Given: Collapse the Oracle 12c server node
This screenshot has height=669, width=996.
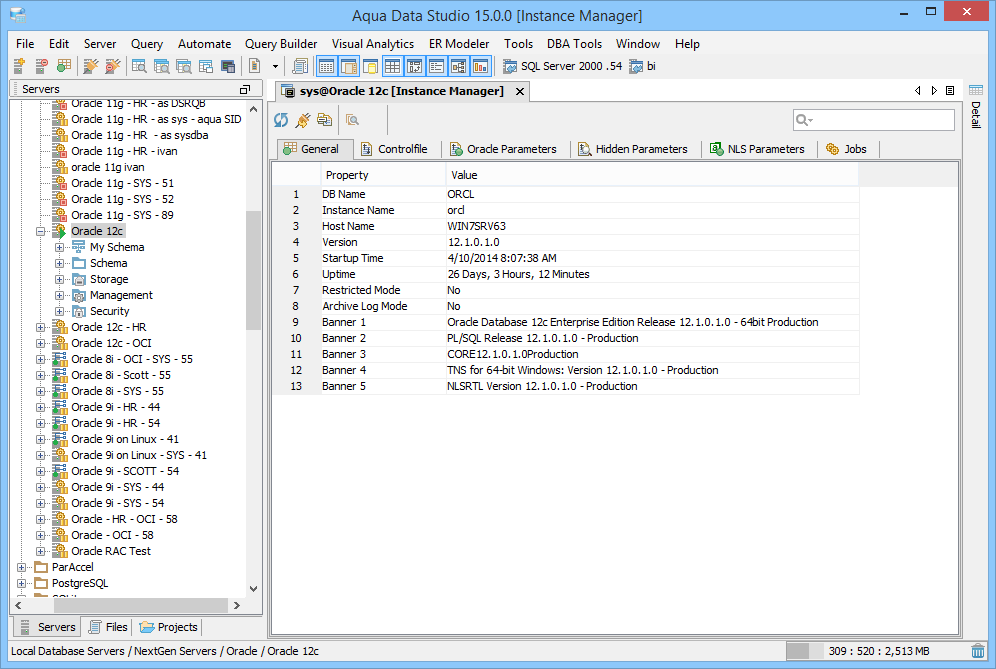Looking at the screenshot, I should 41,231.
